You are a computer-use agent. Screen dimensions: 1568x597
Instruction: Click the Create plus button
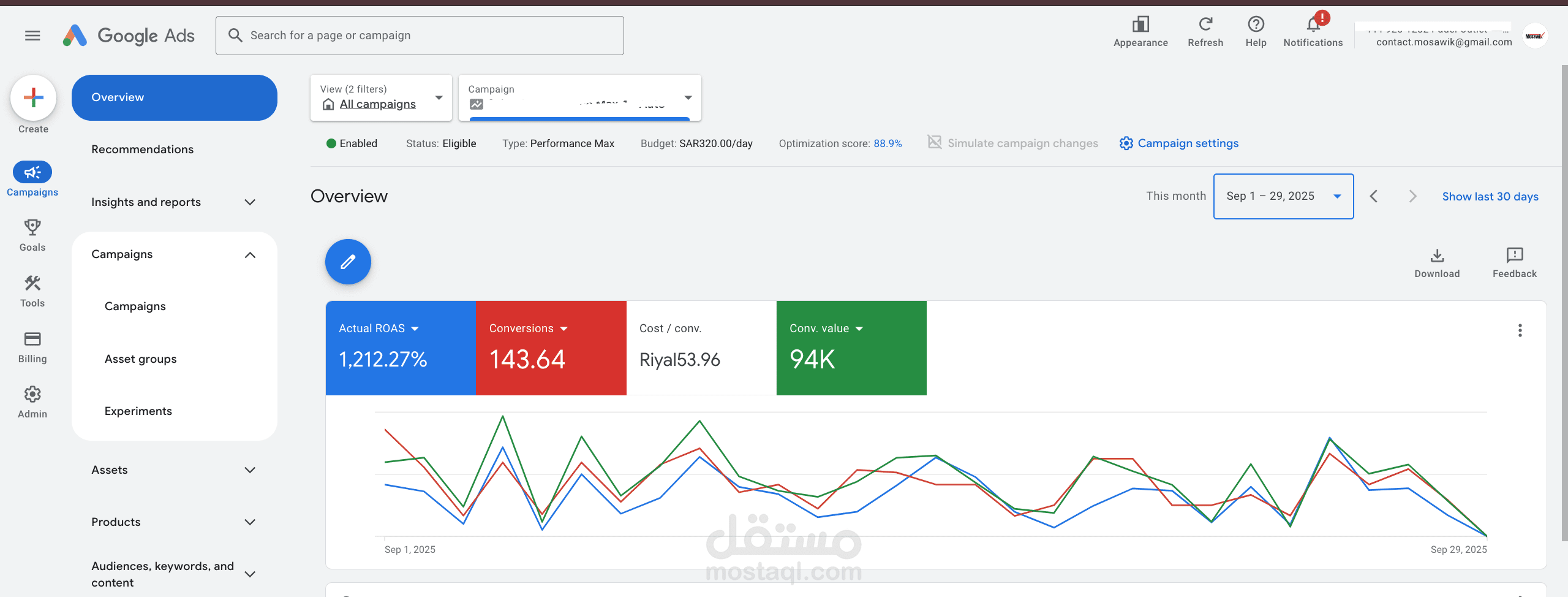tap(33, 97)
